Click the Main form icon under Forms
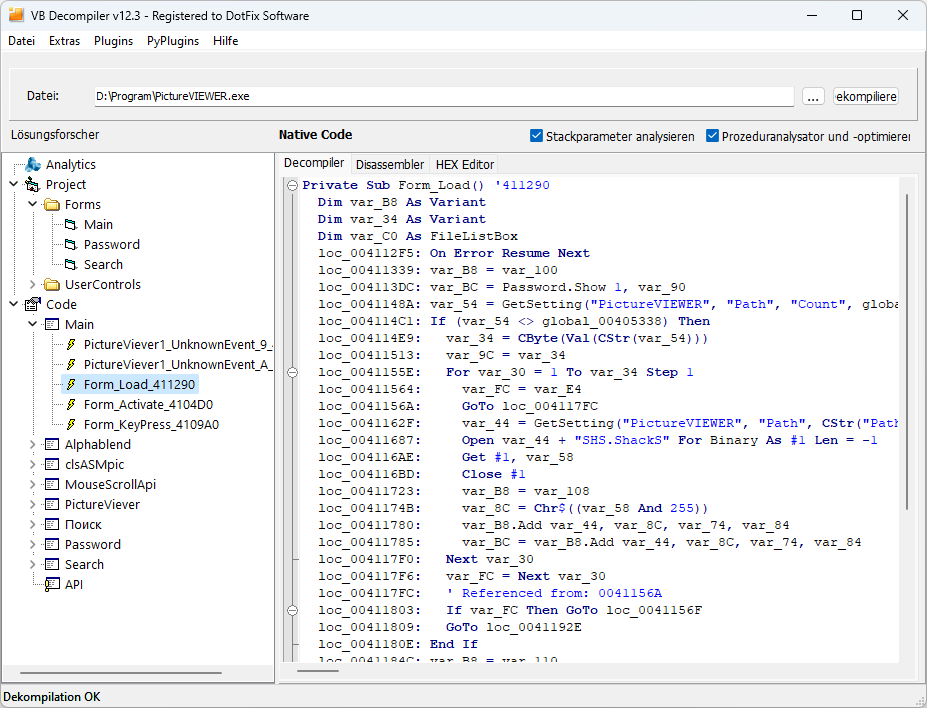The height and width of the screenshot is (708, 927). point(71,225)
